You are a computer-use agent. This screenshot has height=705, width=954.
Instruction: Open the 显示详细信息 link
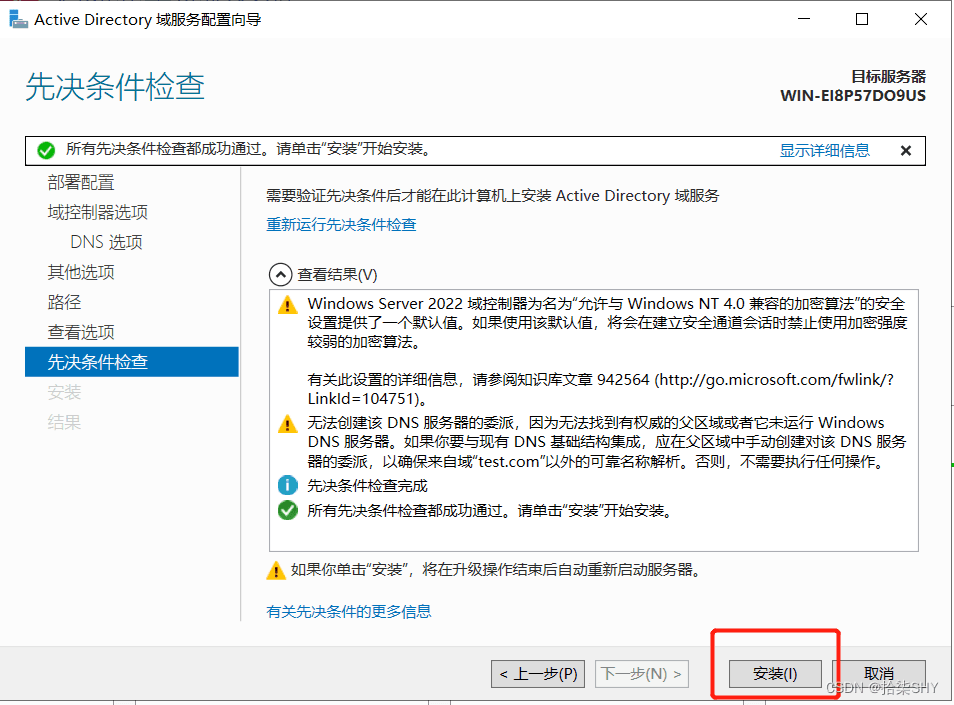[x=824, y=150]
